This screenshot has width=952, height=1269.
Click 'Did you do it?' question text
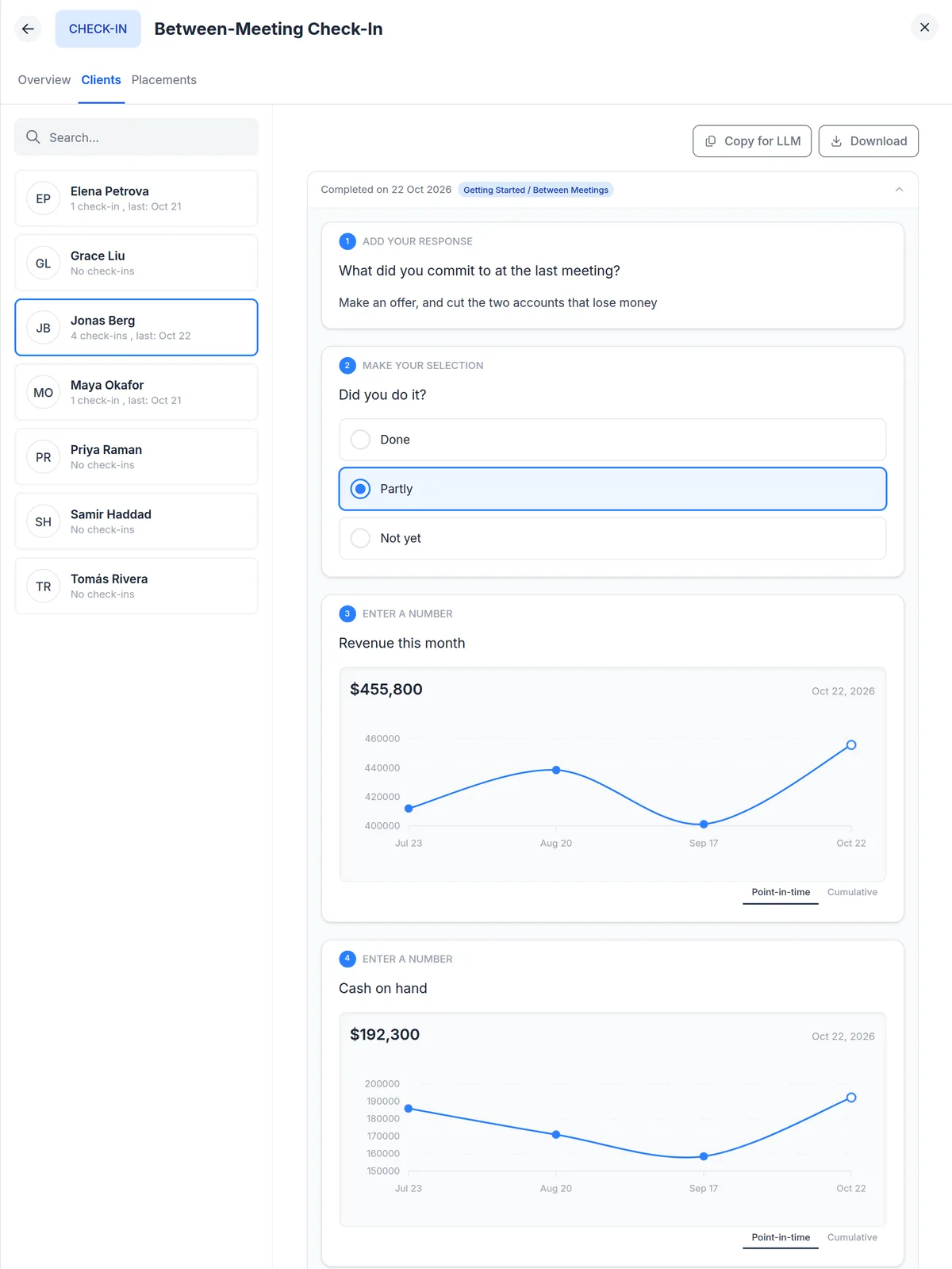coord(382,395)
